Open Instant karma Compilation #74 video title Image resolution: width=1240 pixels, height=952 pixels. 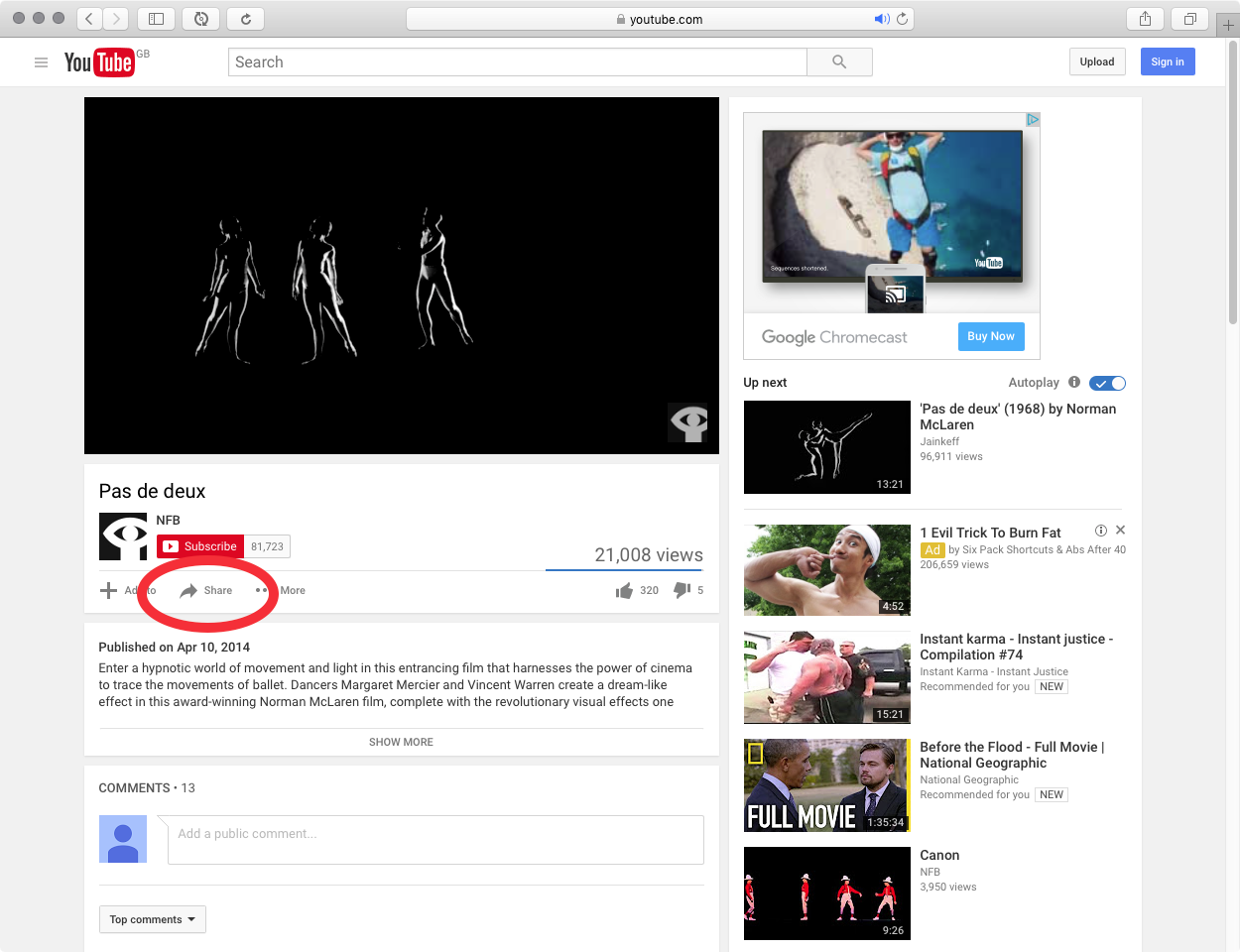tap(1017, 647)
